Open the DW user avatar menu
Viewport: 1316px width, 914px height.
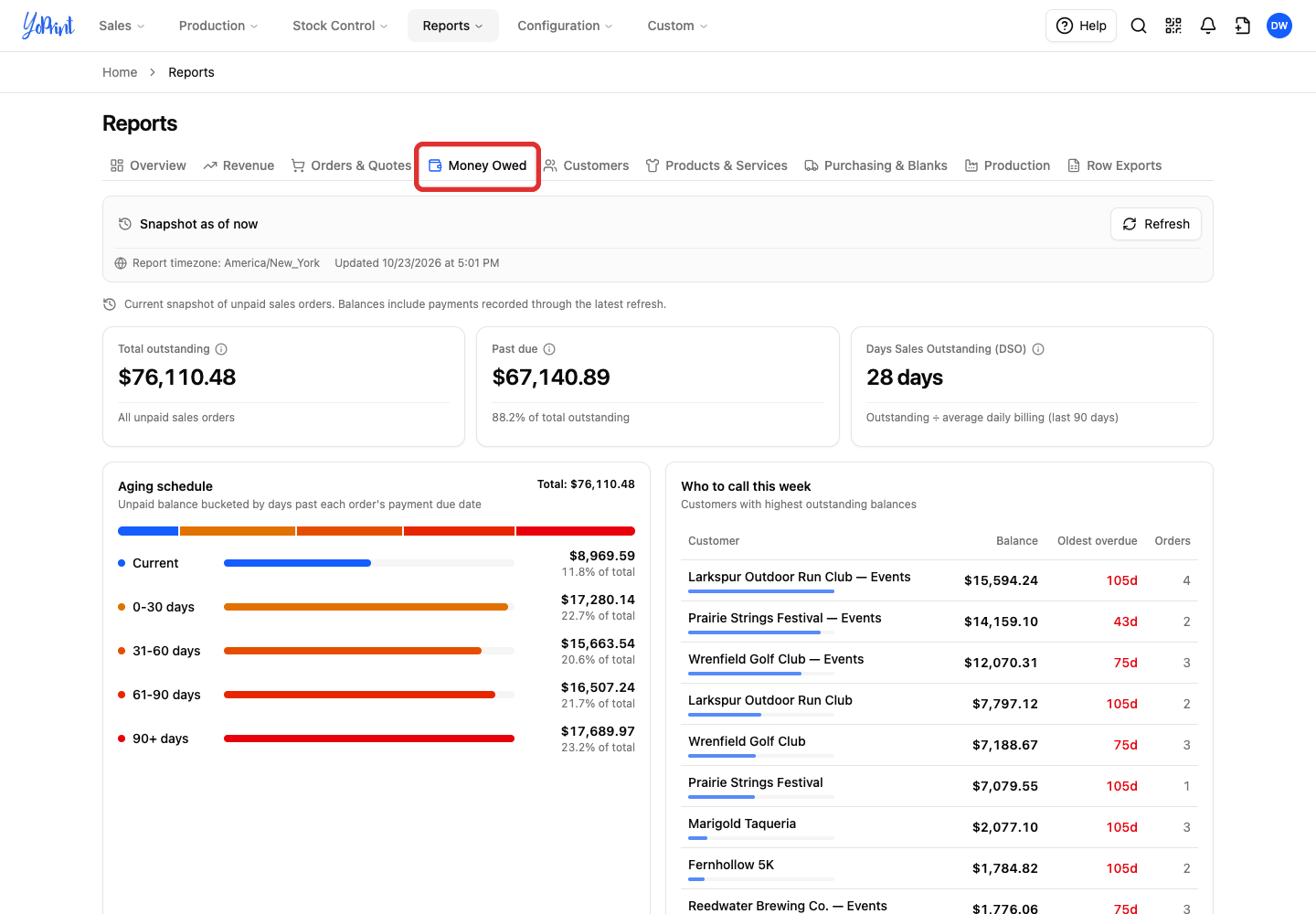1279,26
